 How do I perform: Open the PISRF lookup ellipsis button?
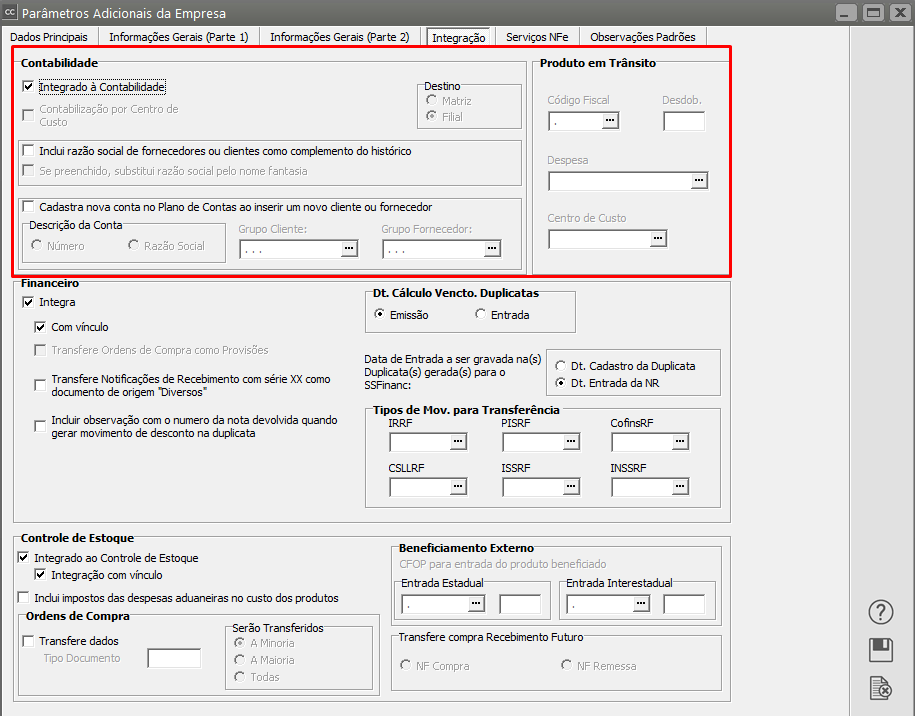tap(570, 442)
